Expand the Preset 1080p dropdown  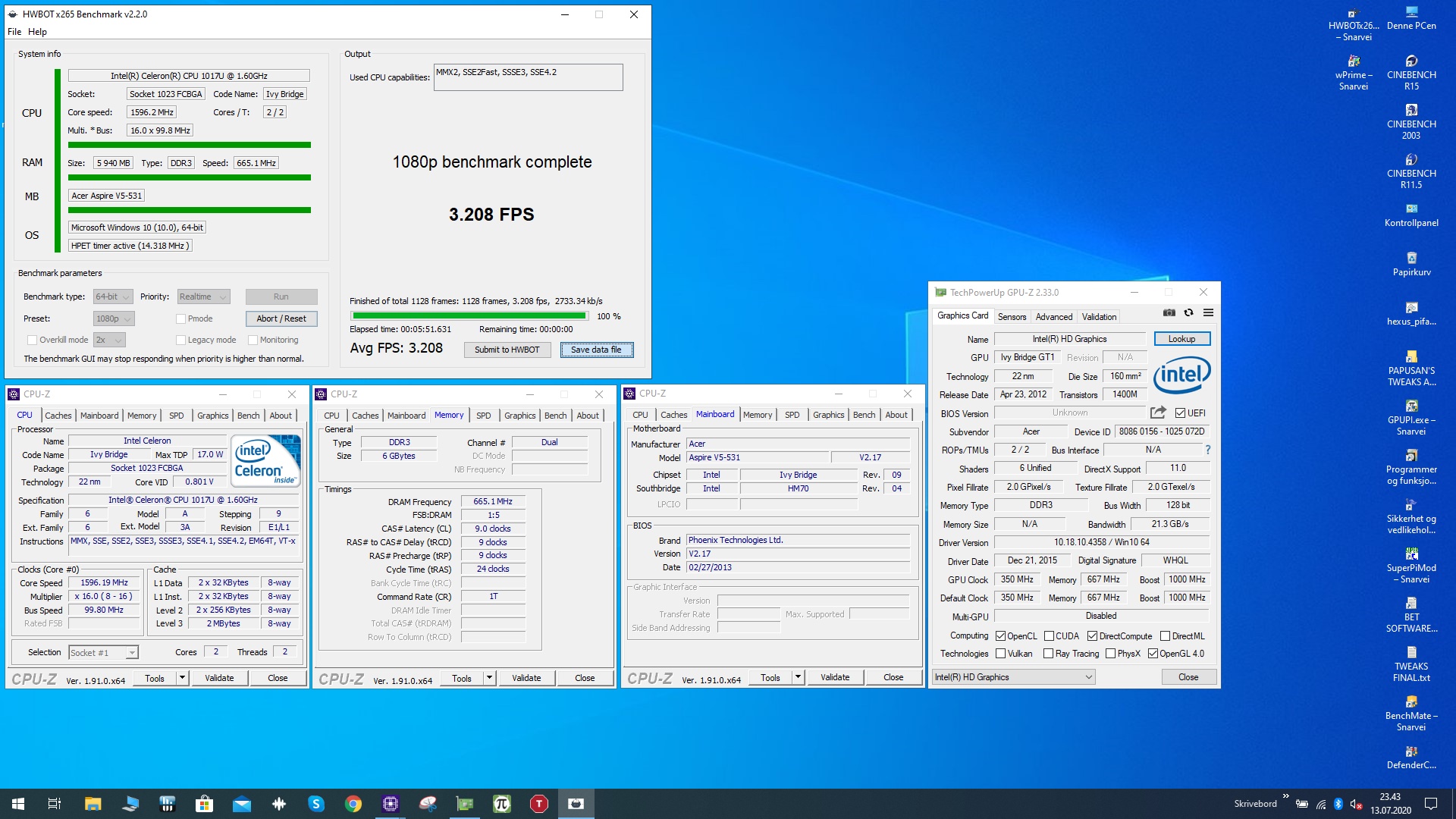114,319
